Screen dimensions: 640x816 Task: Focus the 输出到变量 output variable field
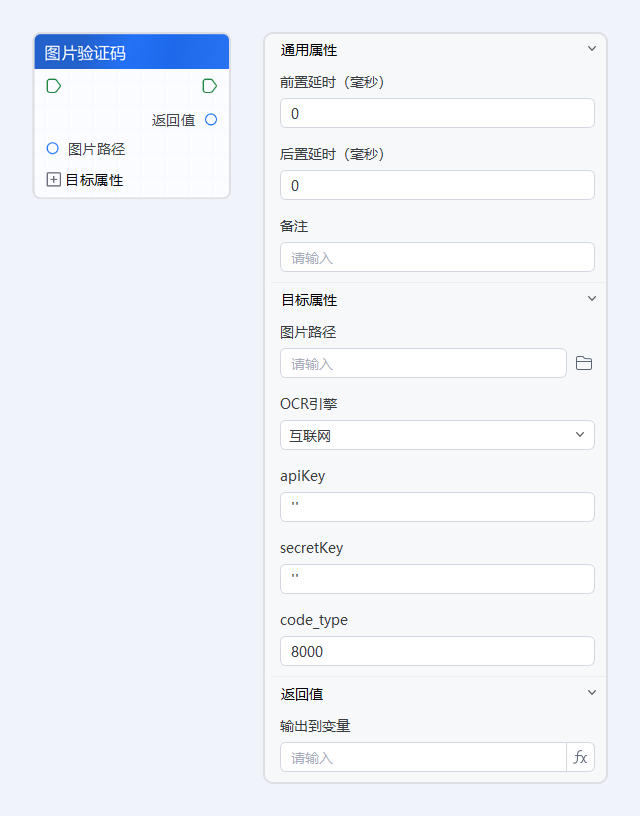click(x=420, y=757)
